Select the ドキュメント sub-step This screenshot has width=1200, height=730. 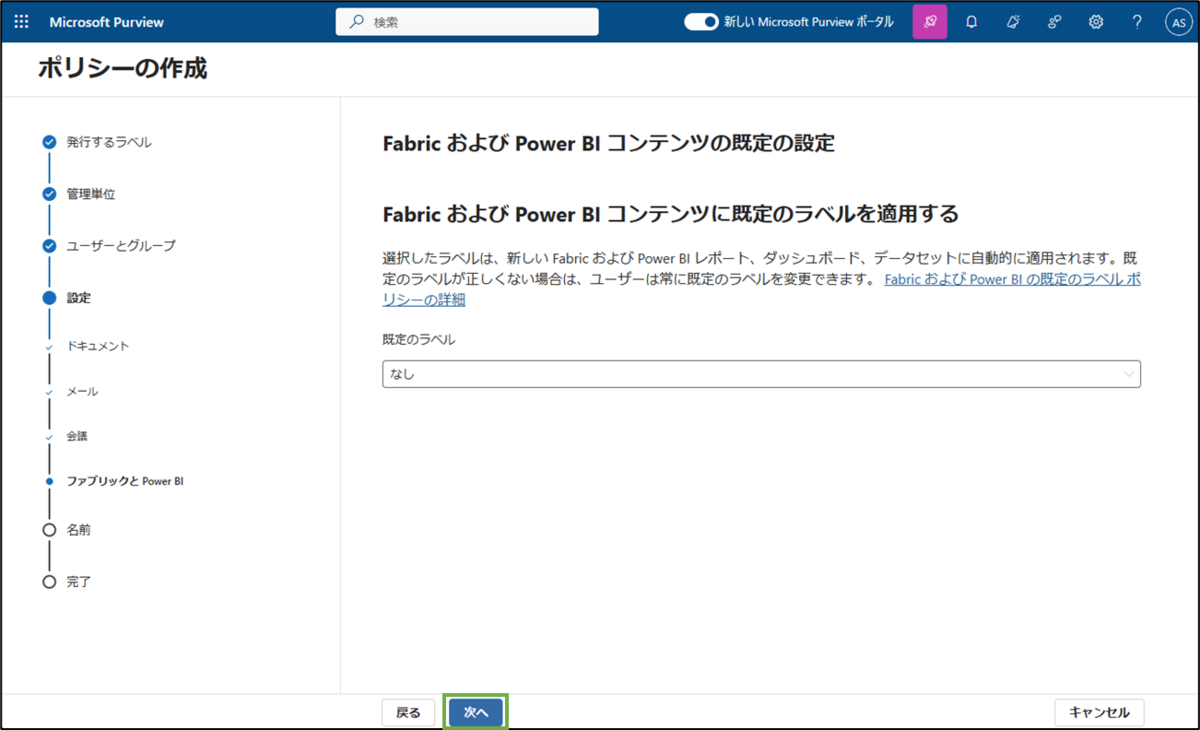pos(98,346)
